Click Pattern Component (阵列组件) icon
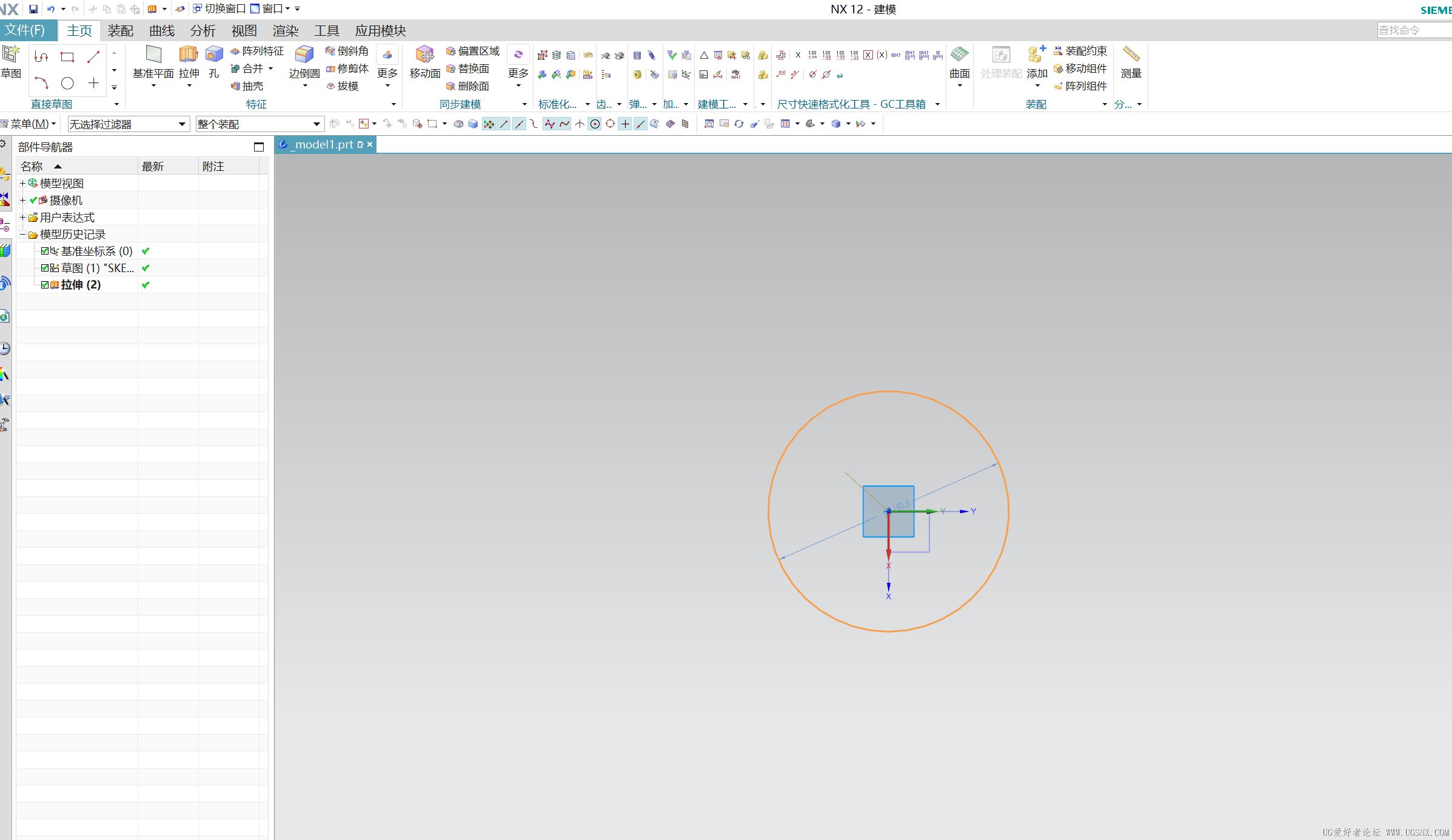The height and width of the screenshot is (840, 1452). (x=1059, y=86)
